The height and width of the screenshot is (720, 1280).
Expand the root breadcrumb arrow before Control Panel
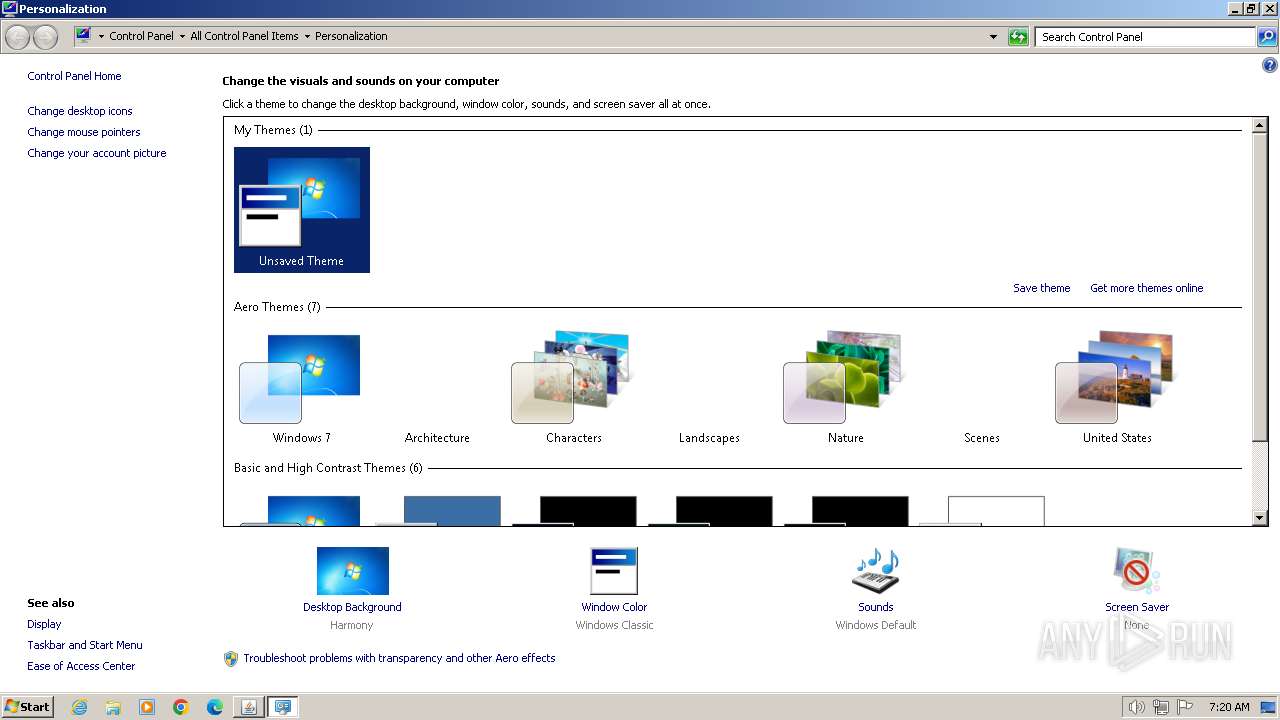(x=101, y=36)
